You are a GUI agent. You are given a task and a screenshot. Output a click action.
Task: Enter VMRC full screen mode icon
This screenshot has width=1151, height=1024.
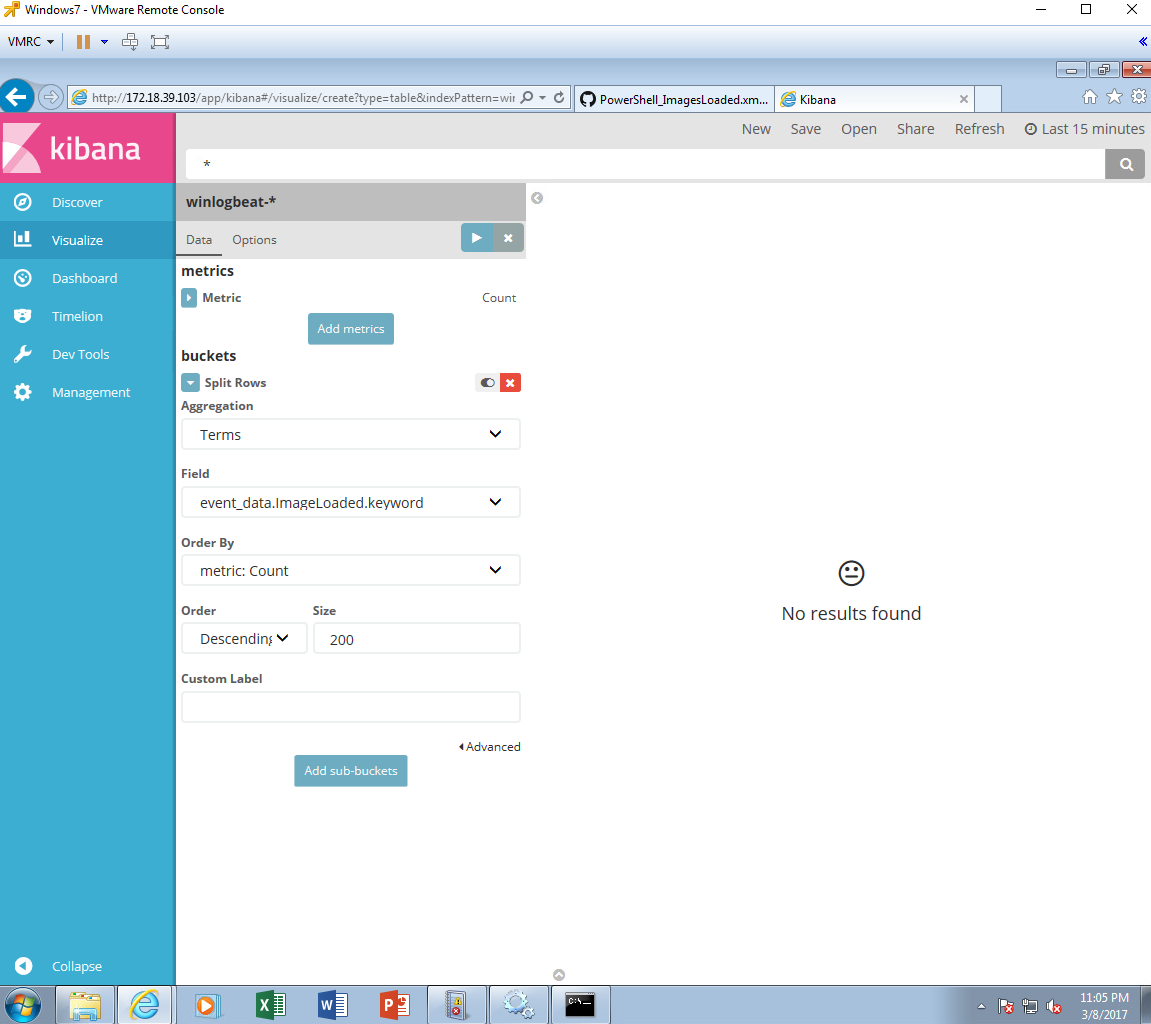(x=160, y=42)
